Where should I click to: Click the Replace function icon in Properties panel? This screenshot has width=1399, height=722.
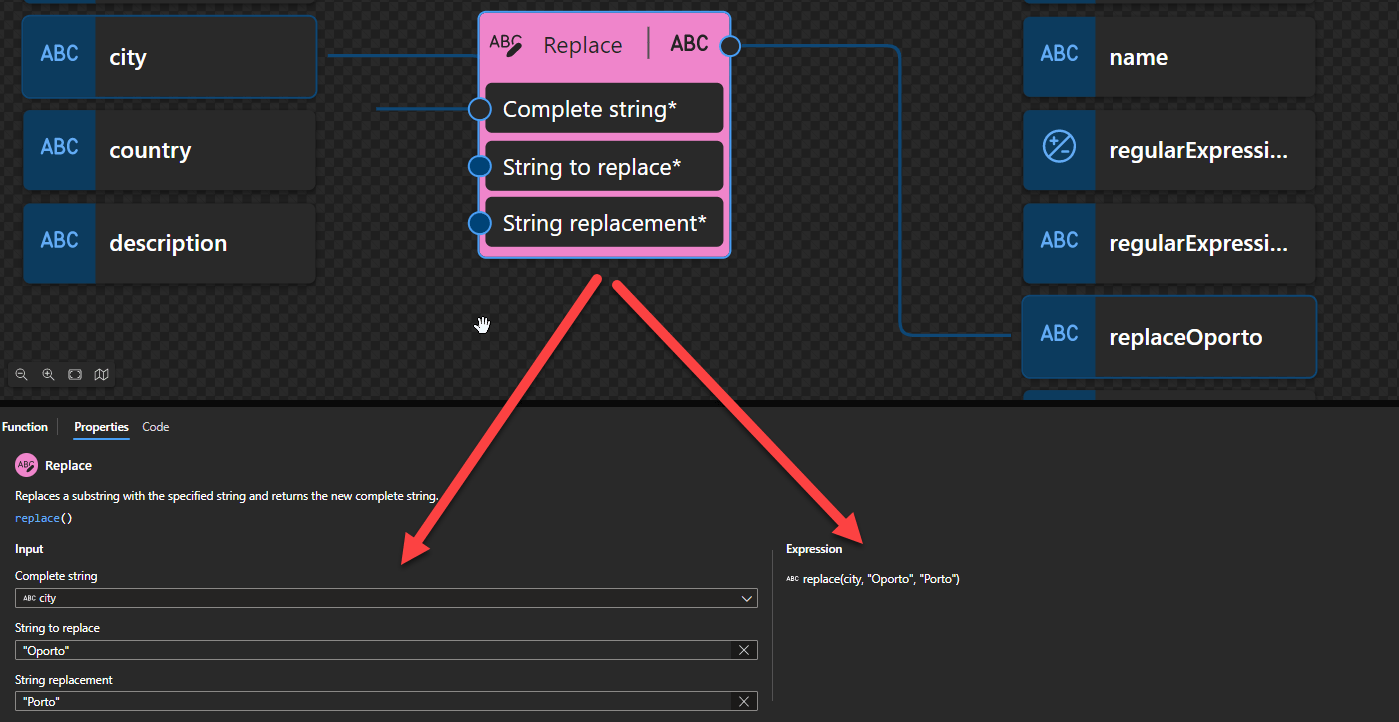click(23, 464)
